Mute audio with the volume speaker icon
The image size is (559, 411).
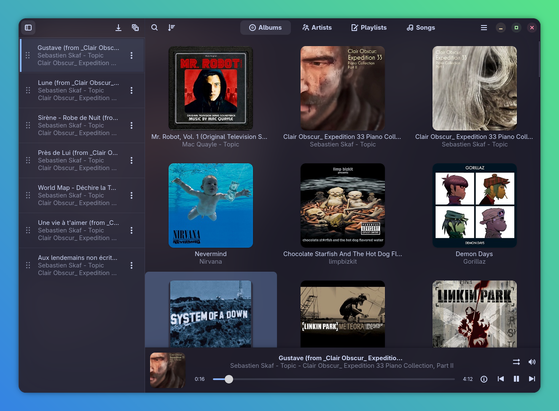coord(532,362)
